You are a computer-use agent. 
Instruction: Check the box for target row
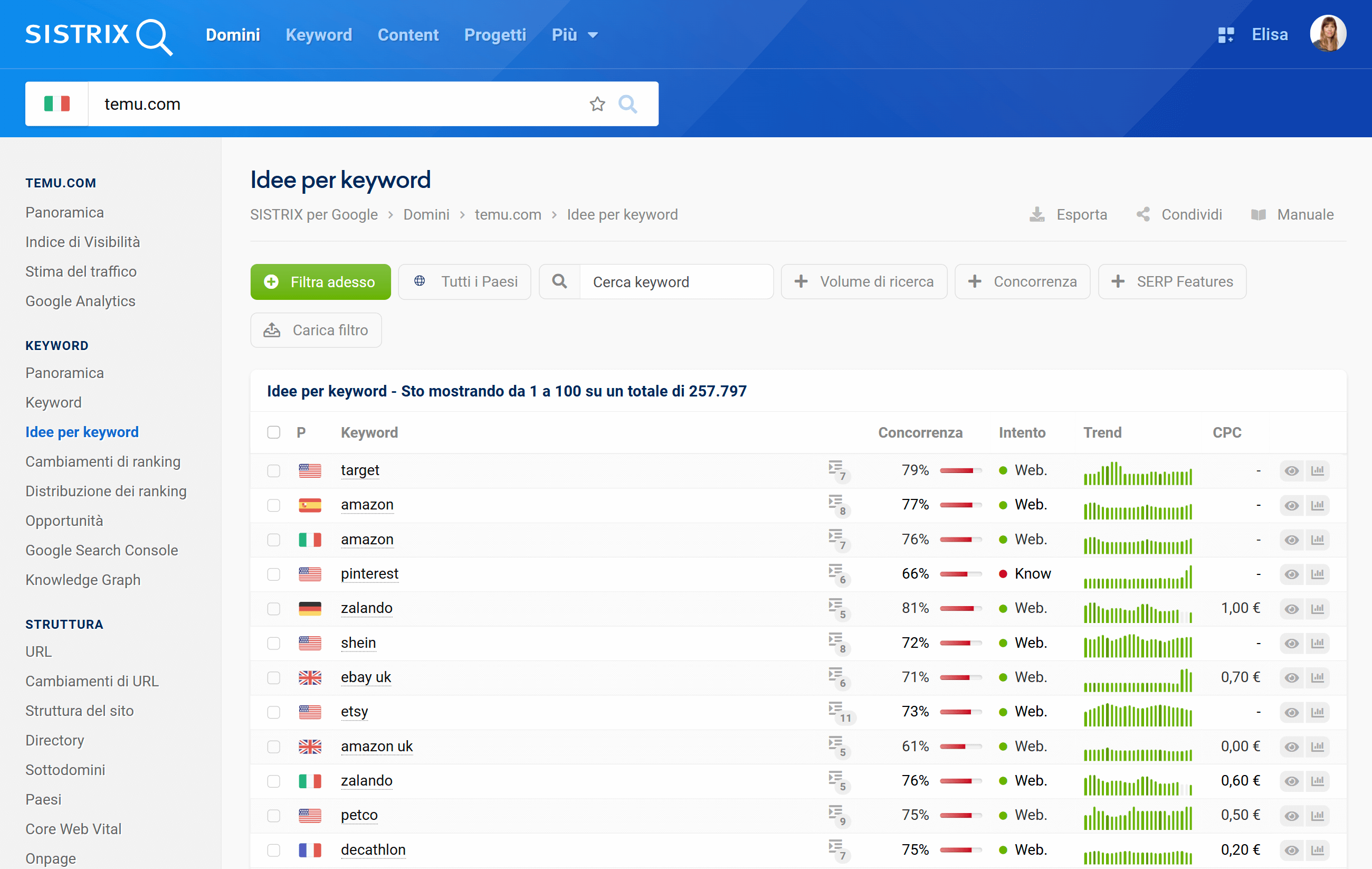point(273,470)
